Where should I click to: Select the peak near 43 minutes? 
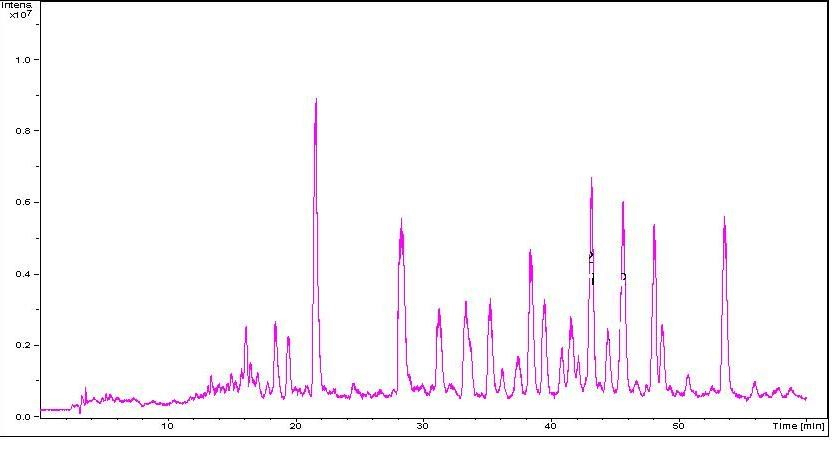tap(591, 182)
